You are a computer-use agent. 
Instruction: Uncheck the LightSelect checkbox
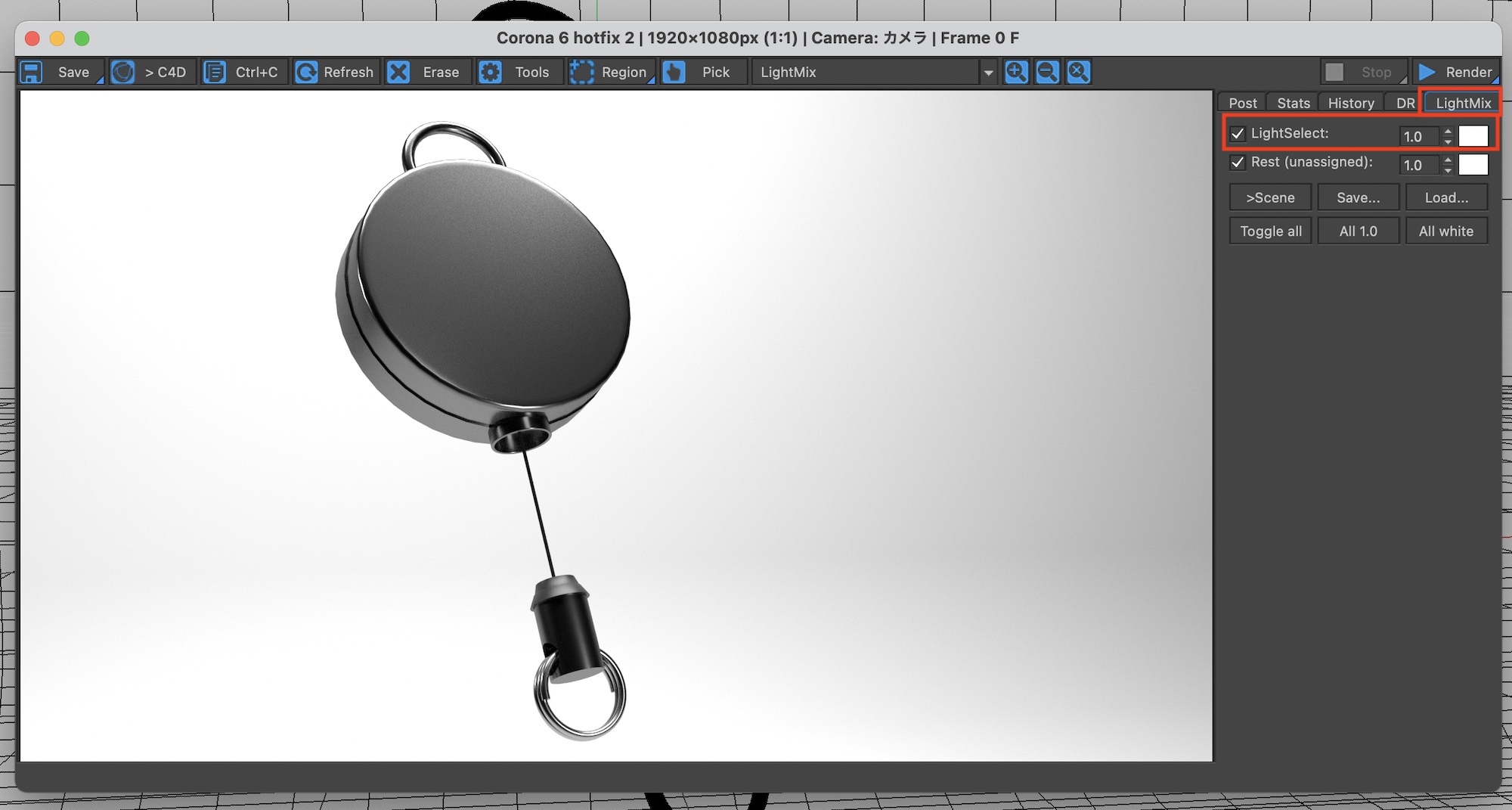pos(1238,134)
